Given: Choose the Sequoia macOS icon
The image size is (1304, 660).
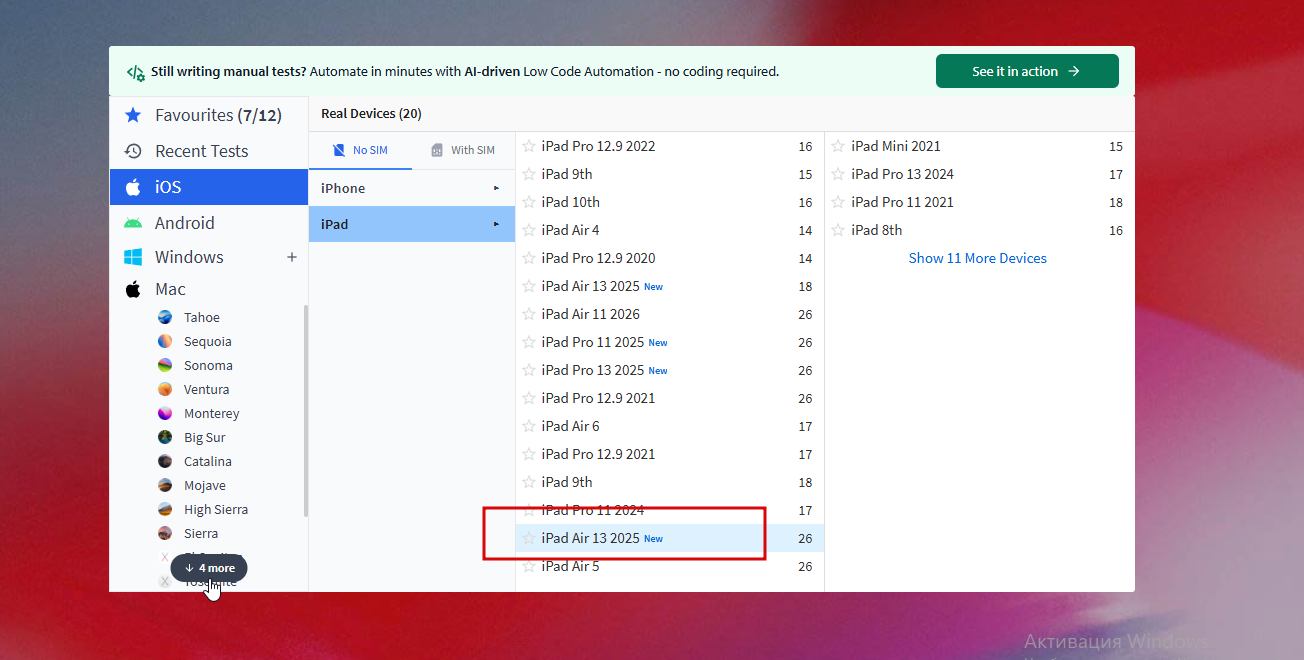Looking at the screenshot, I should [165, 341].
